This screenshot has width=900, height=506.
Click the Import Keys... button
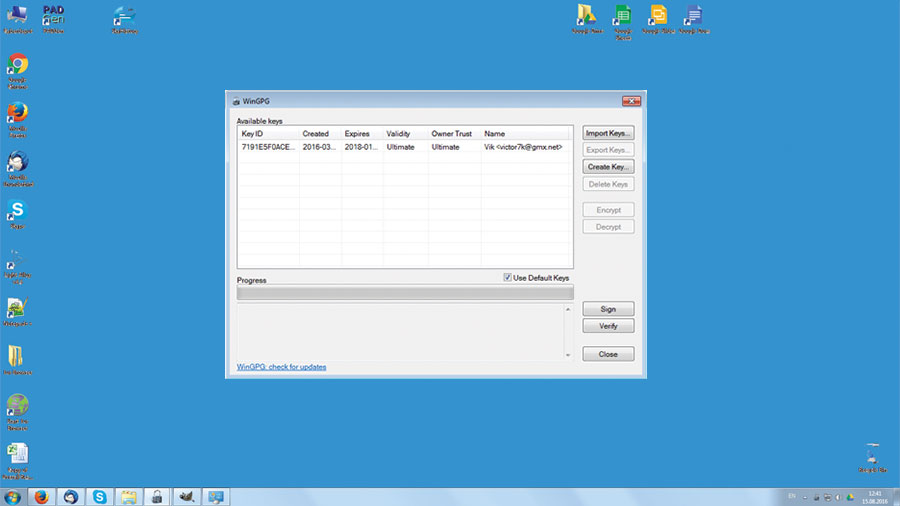[608, 133]
